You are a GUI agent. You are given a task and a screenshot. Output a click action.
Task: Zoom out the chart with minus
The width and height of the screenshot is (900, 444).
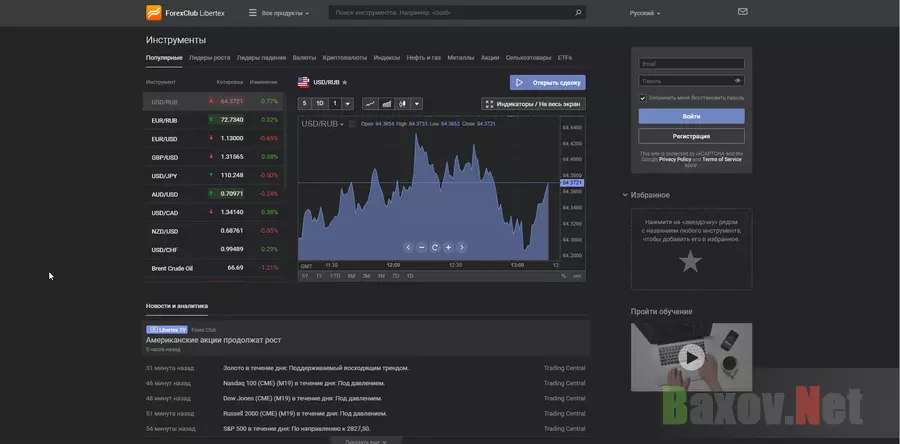point(421,247)
